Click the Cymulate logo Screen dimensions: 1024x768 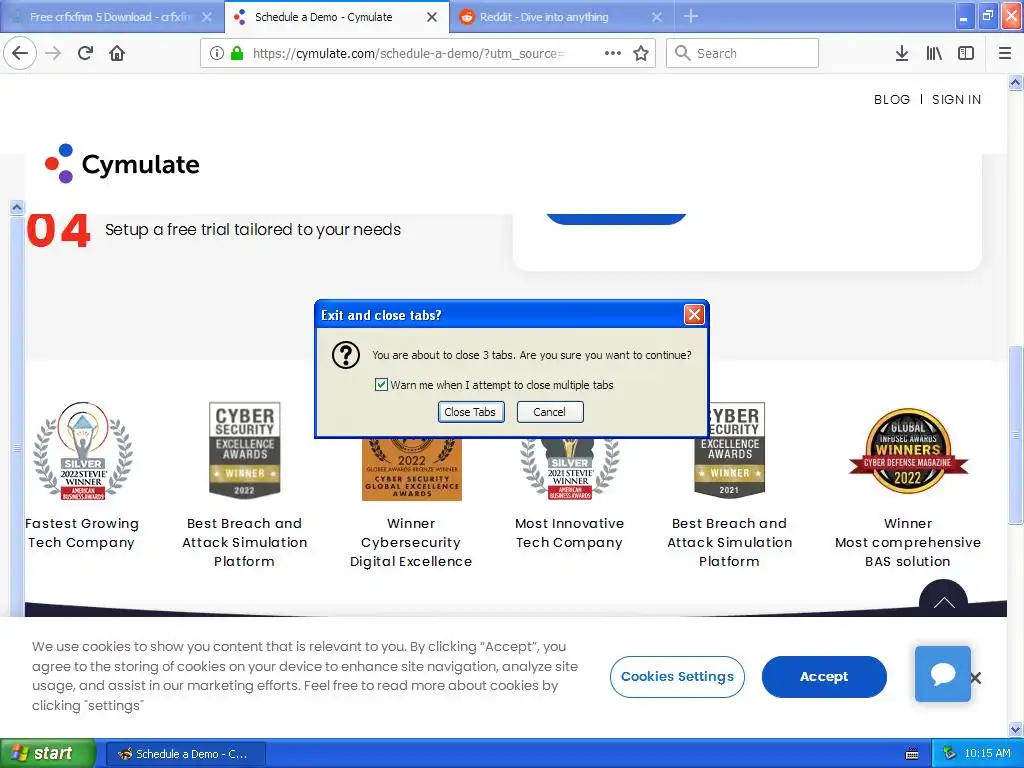pyautogui.click(x=122, y=164)
